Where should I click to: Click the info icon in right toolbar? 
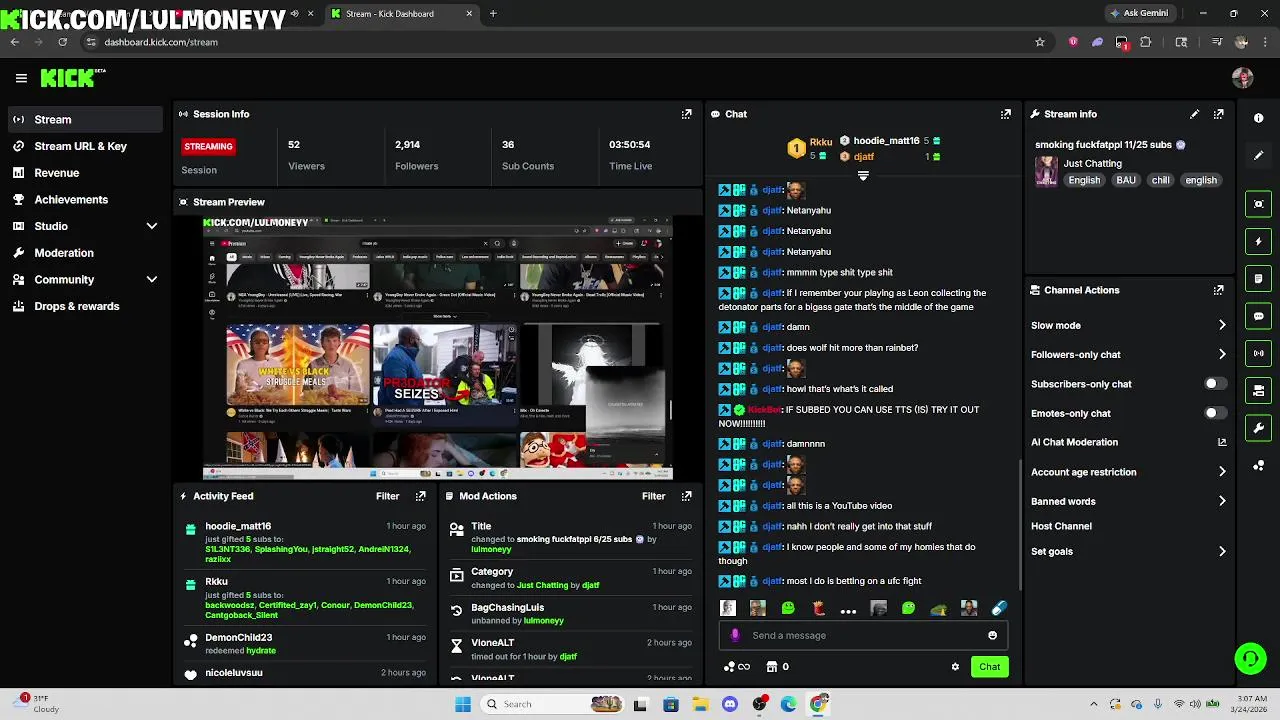coord(1258,118)
